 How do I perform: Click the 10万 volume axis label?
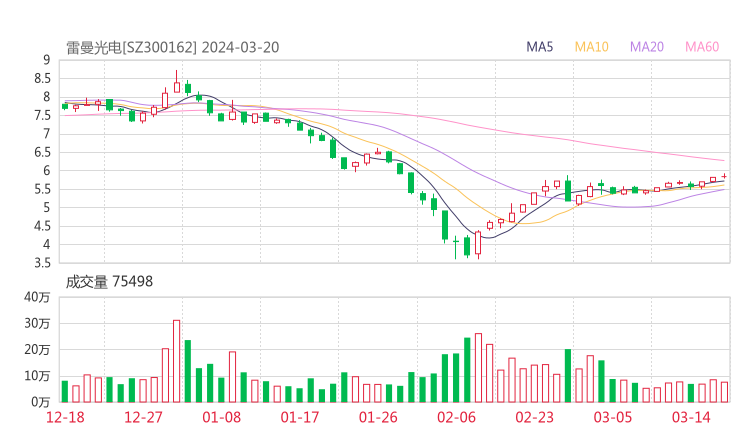pos(37,376)
